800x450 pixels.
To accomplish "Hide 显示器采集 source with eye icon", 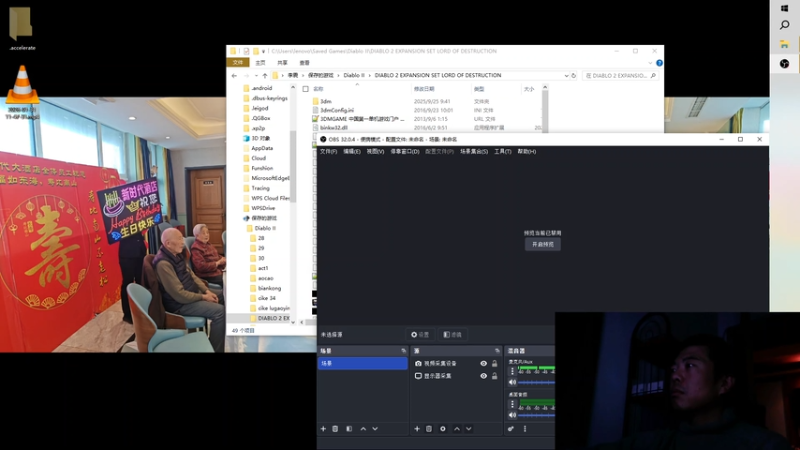I will click(483, 376).
